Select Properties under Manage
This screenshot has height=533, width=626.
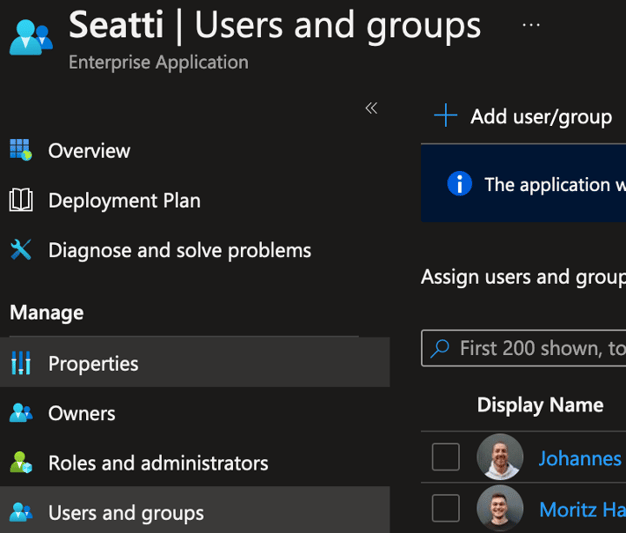[x=195, y=363]
